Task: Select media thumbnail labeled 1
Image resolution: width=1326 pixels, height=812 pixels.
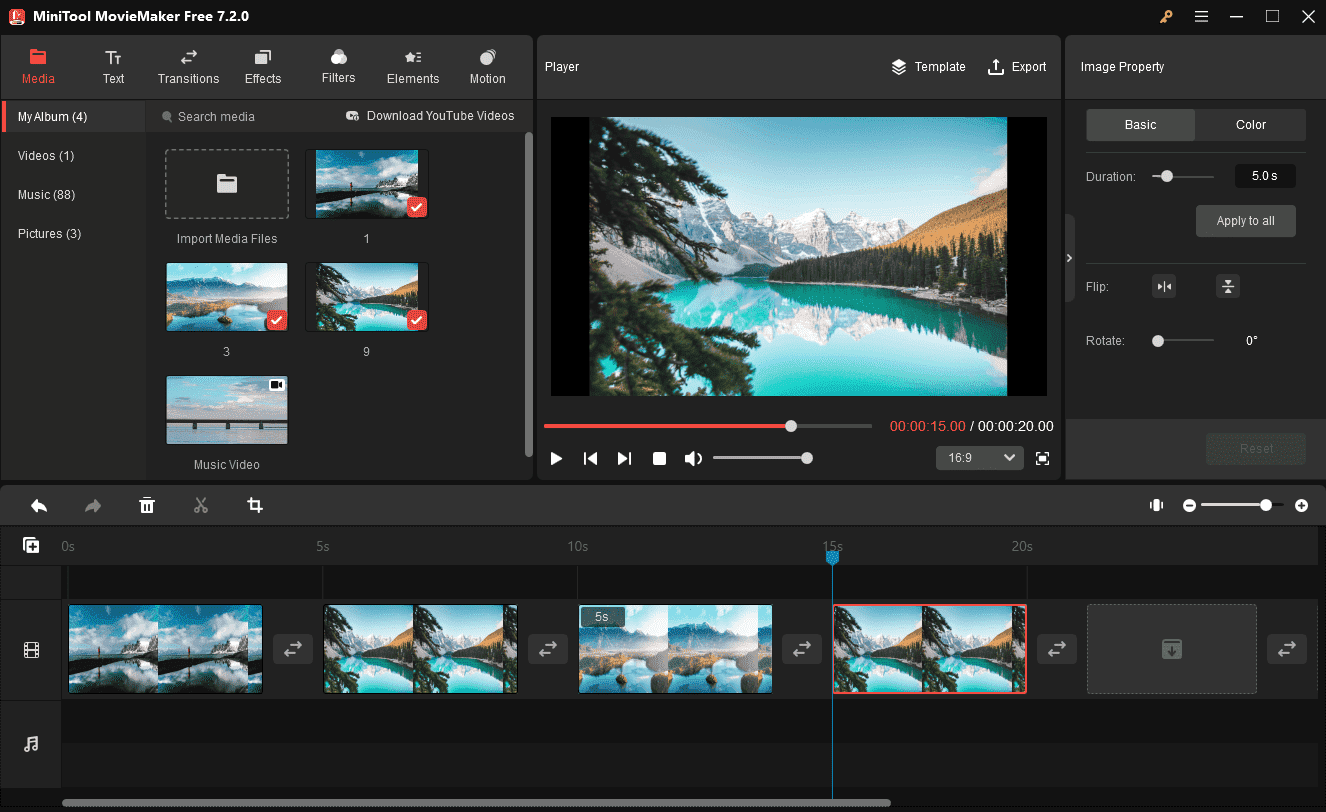Action: (x=367, y=184)
